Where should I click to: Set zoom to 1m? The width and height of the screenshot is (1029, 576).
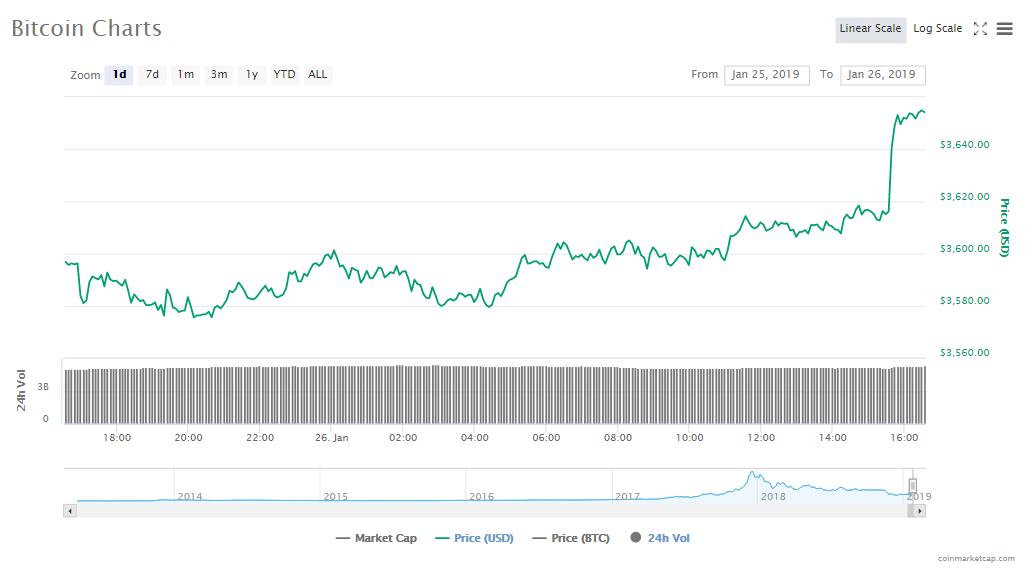point(186,75)
